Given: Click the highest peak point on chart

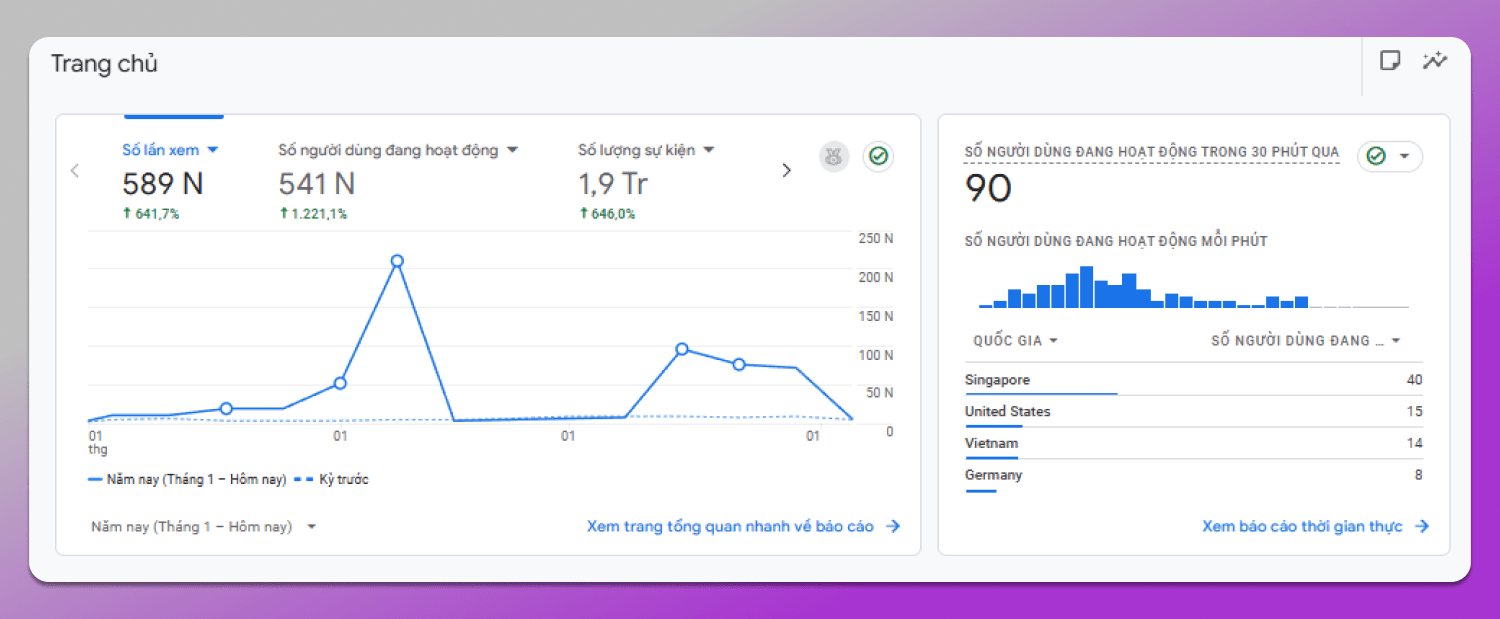Looking at the screenshot, I should pyautogui.click(x=397, y=261).
